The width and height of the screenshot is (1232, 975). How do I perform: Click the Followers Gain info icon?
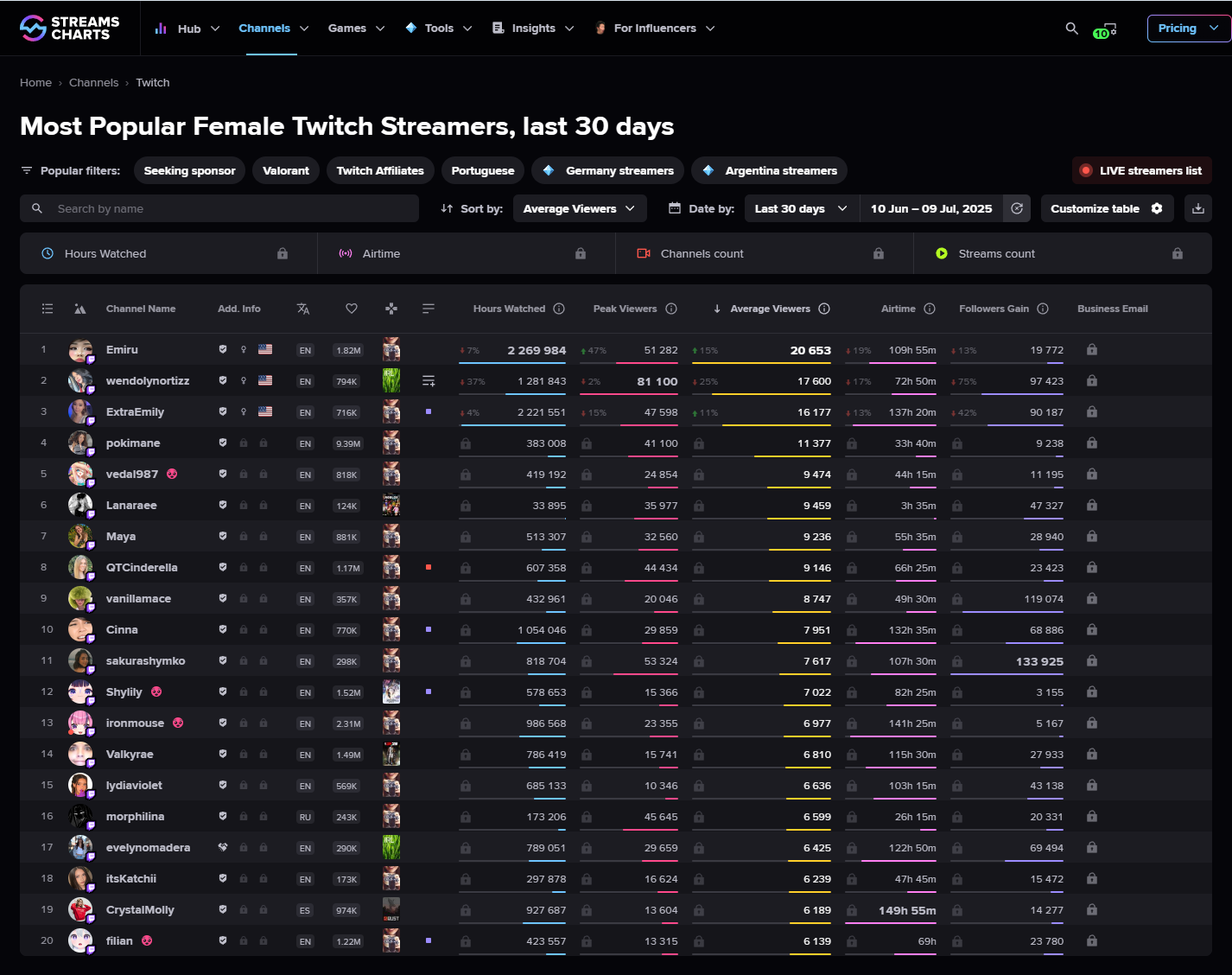(x=1043, y=309)
